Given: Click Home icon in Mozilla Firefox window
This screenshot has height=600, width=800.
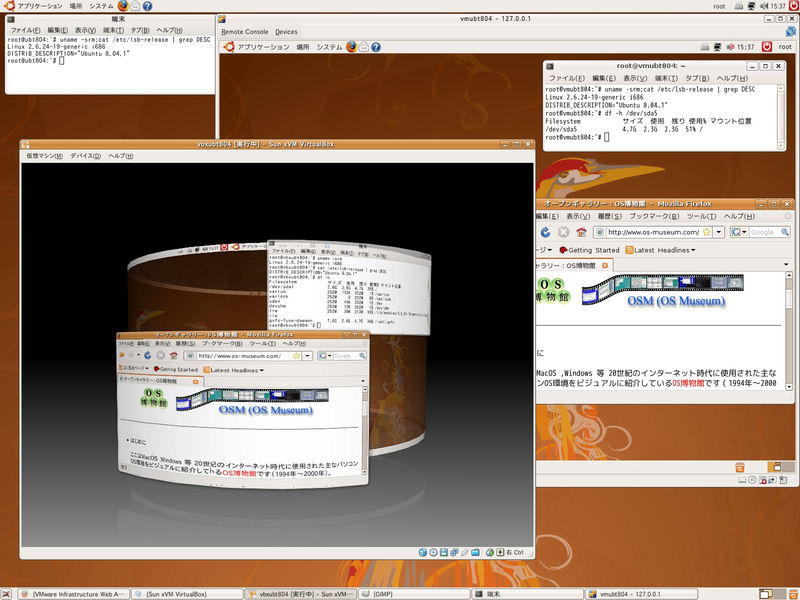Looking at the screenshot, I should [581, 233].
